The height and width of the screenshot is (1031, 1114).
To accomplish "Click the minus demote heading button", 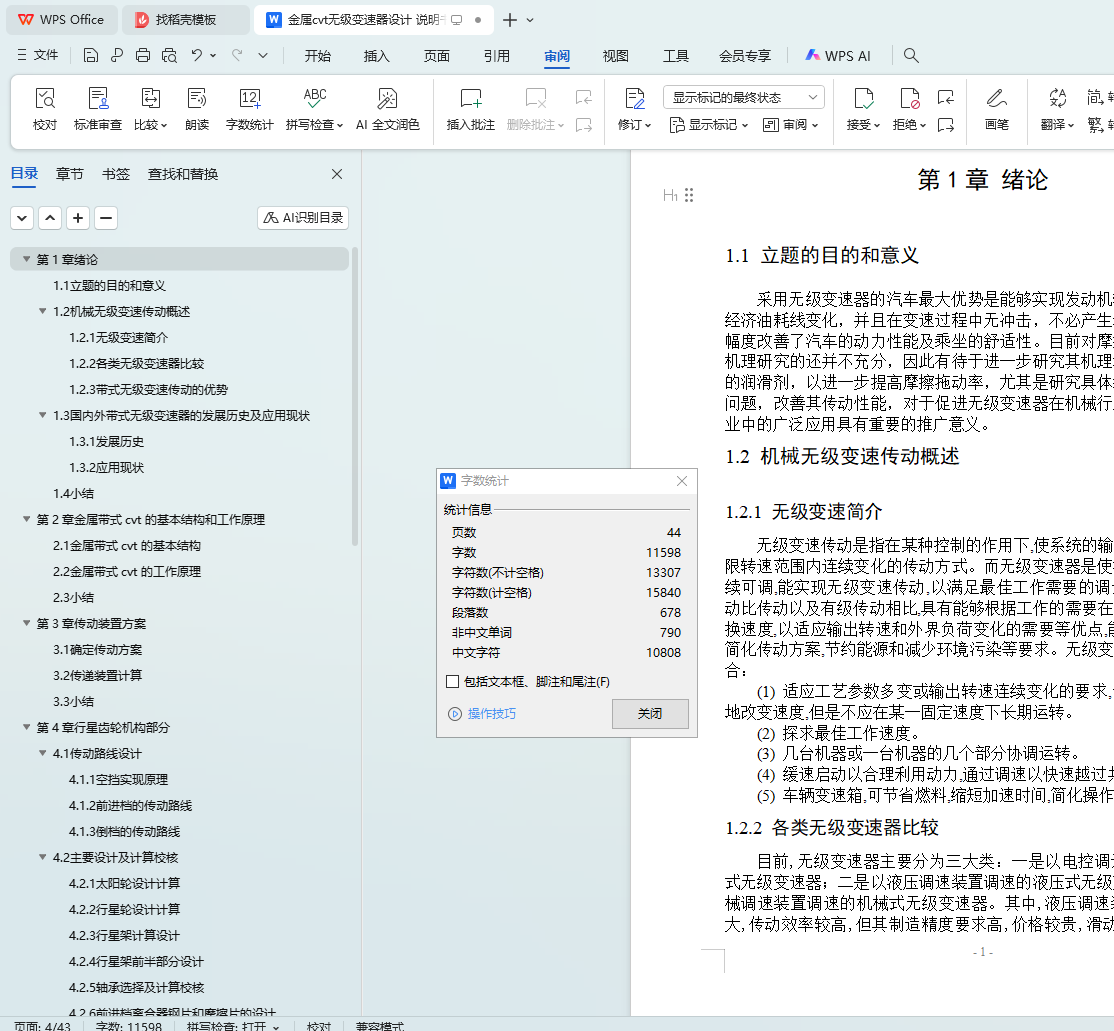I will [x=106, y=218].
